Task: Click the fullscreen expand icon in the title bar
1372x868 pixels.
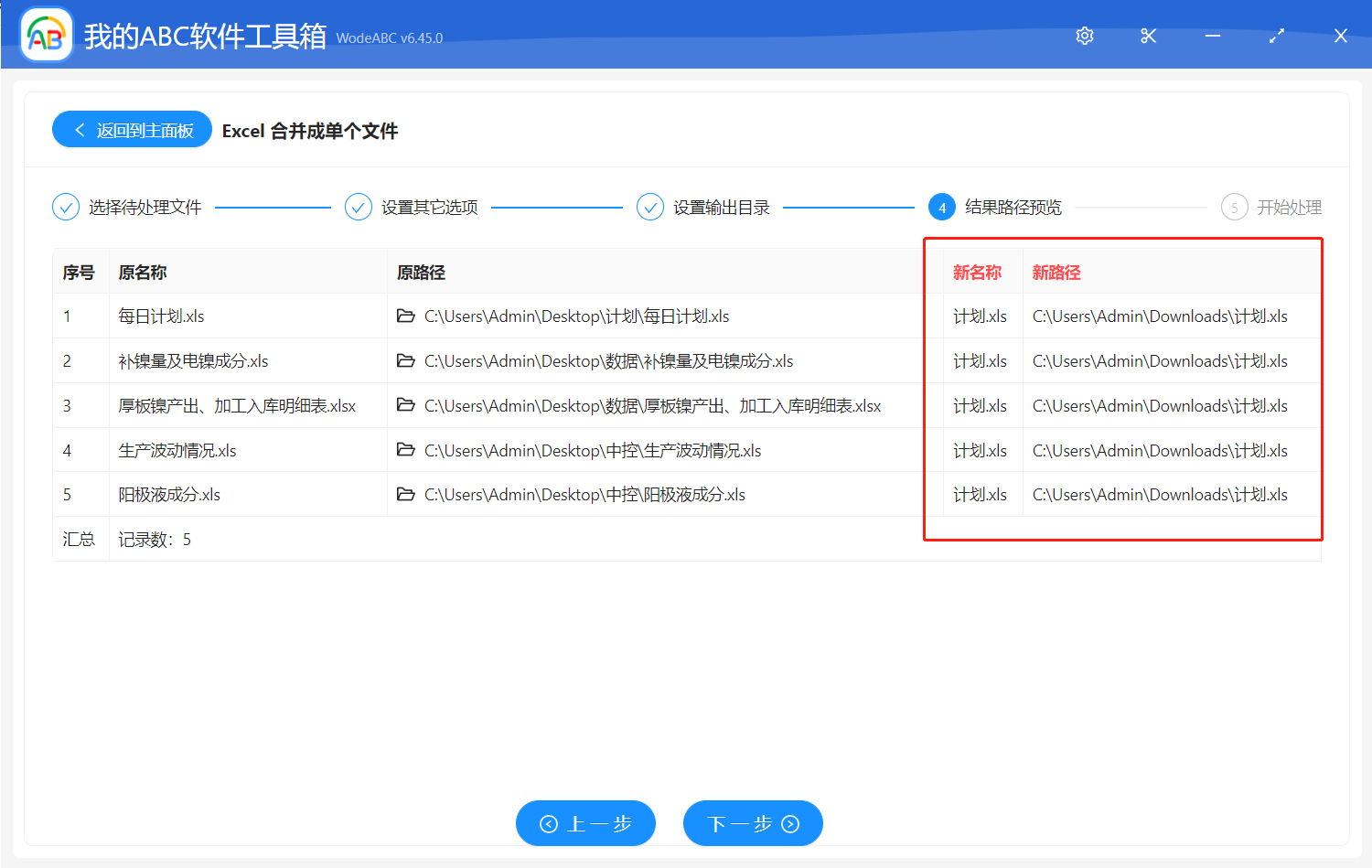Action: [x=1276, y=36]
